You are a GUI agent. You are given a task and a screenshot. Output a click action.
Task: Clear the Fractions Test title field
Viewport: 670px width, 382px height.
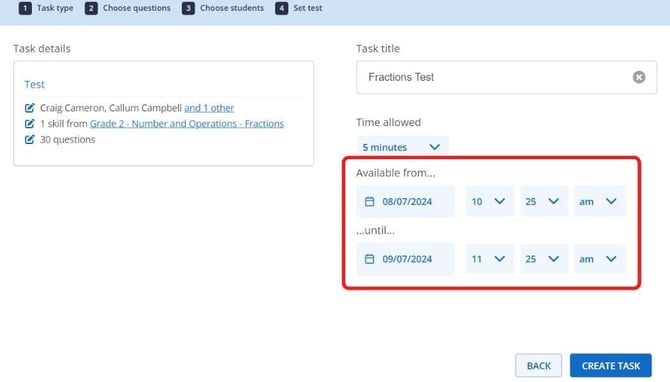[x=639, y=77]
